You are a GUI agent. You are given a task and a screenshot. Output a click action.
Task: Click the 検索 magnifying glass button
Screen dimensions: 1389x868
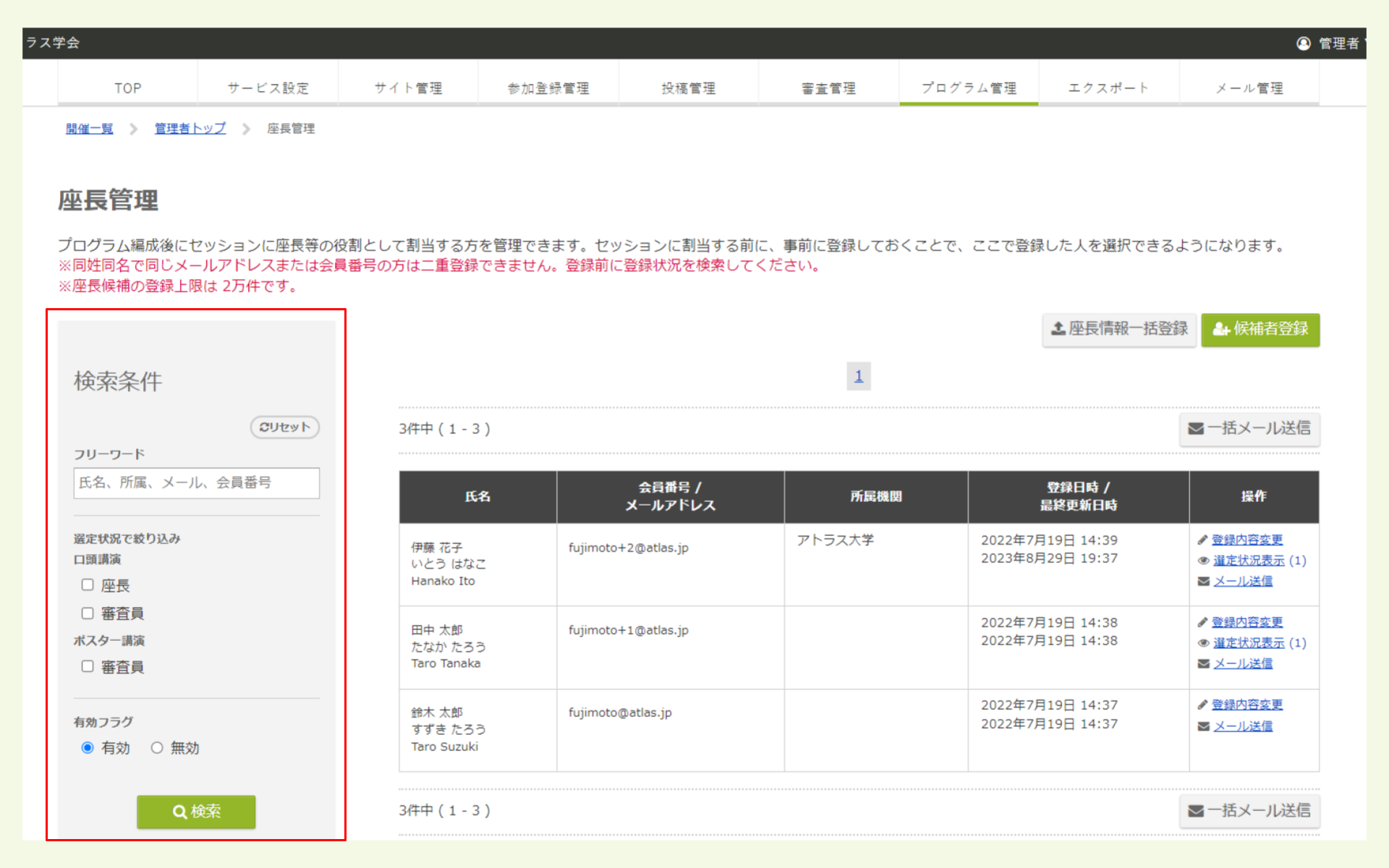(x=195, y=812)
